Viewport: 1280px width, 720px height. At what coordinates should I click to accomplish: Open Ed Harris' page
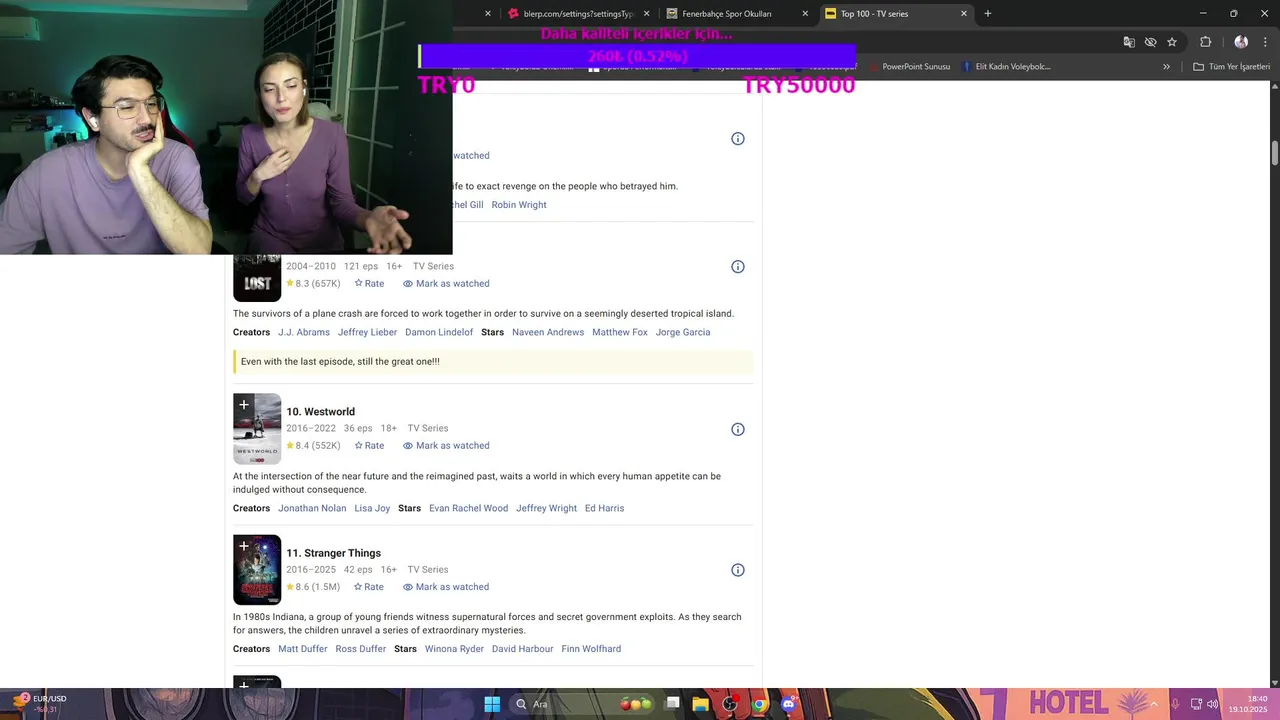point(604,508)
